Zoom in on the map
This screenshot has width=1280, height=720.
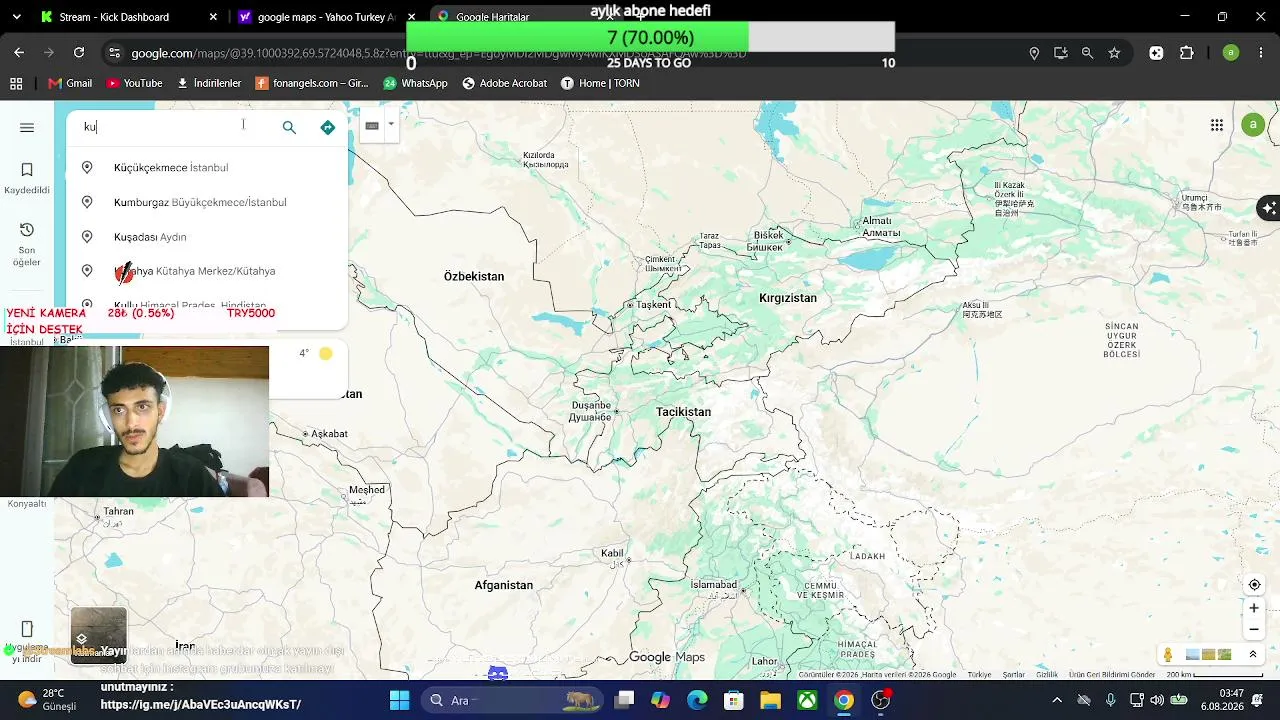(1254, 608)
